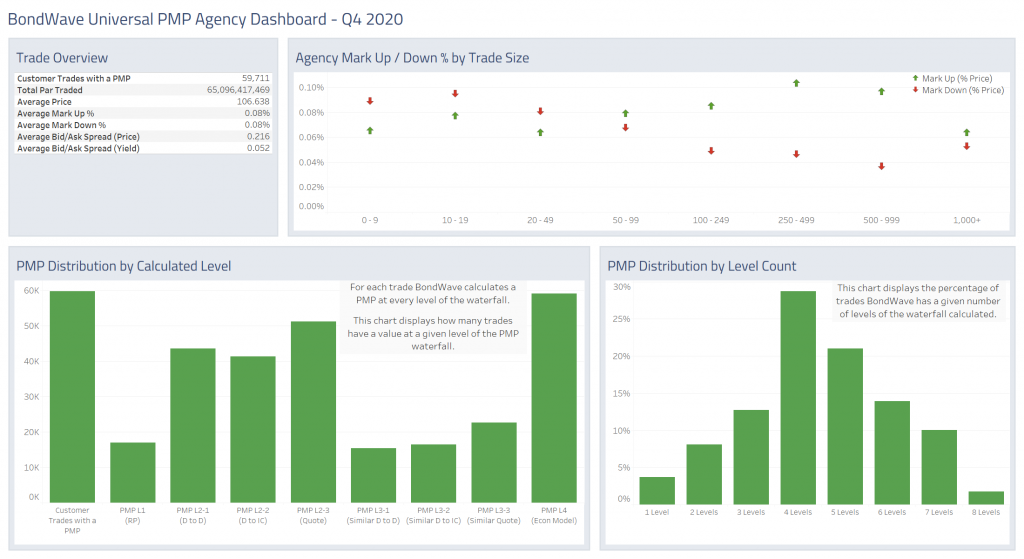This screenshot has width=1024, height=559.
Task: Select the value 59,711 in Trade Overview
Action: point(255,78)
